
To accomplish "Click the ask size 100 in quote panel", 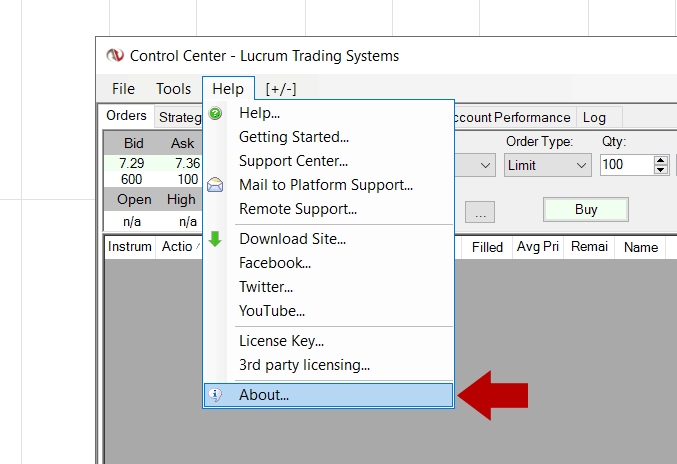I will tap(188, 179).
